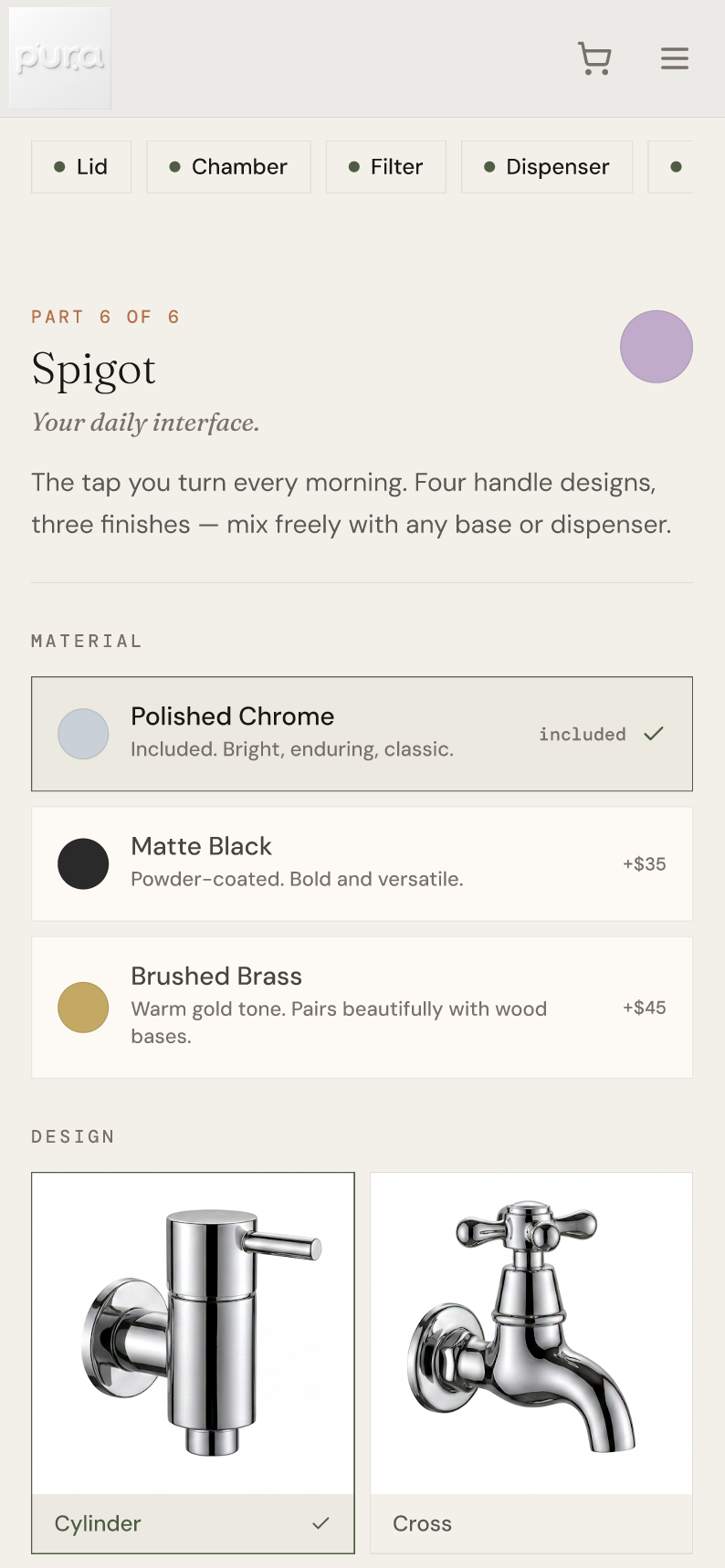The height and width of the screenshot is (1568, 725).
Task: Select Polished Chrome material option
Action: coord(362,734)
